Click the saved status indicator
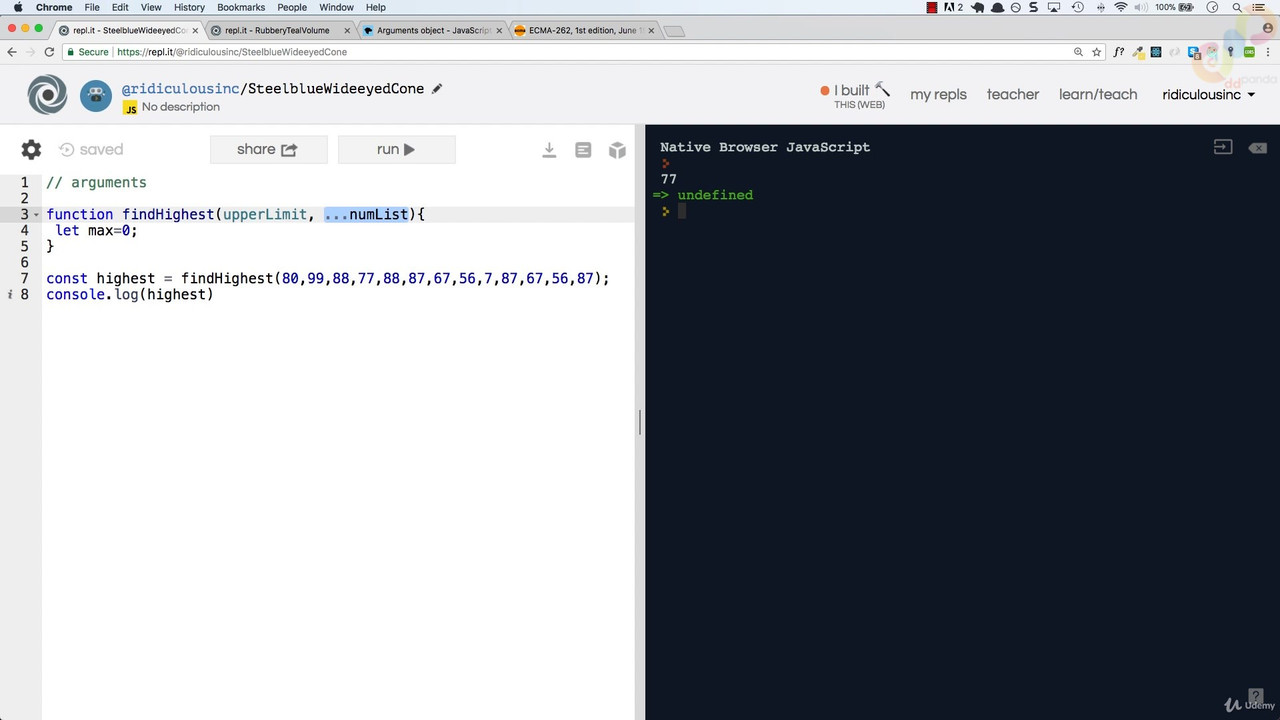1280x720 pixels. pos(91,149)
